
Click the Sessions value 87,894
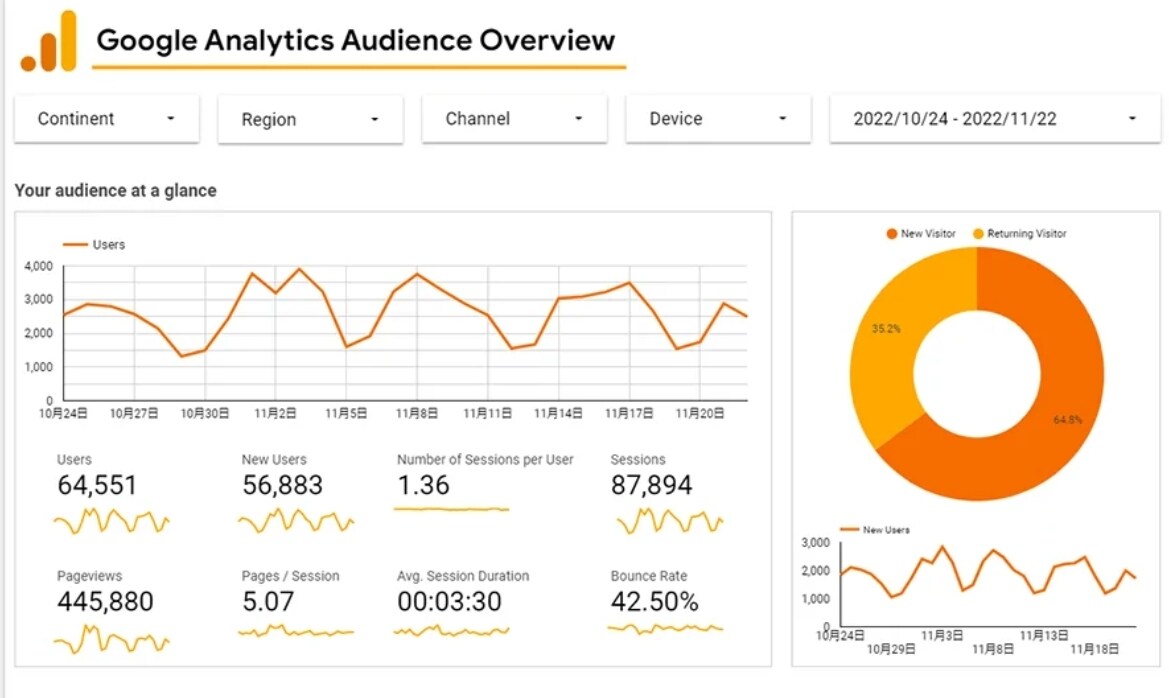(x=652, y=485)
